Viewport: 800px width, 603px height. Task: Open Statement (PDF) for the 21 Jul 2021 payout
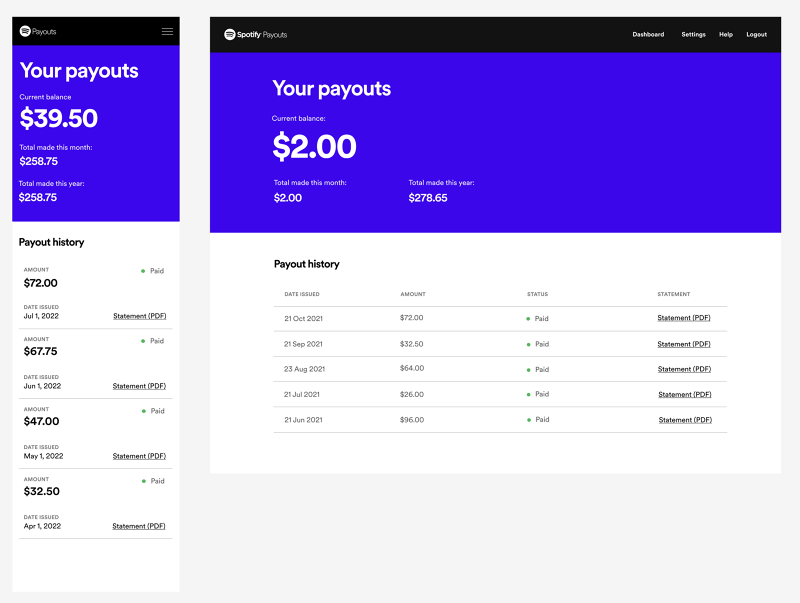click(x=685, y=394)
